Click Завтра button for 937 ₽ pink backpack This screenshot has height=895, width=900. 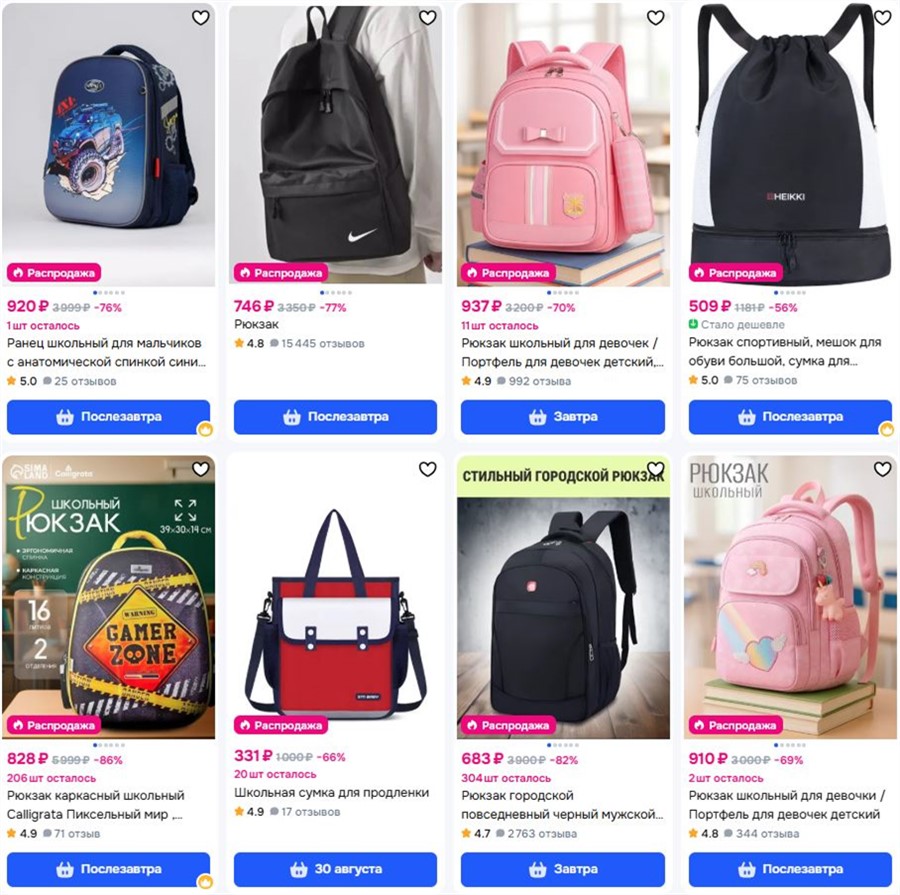coord(562,417)
